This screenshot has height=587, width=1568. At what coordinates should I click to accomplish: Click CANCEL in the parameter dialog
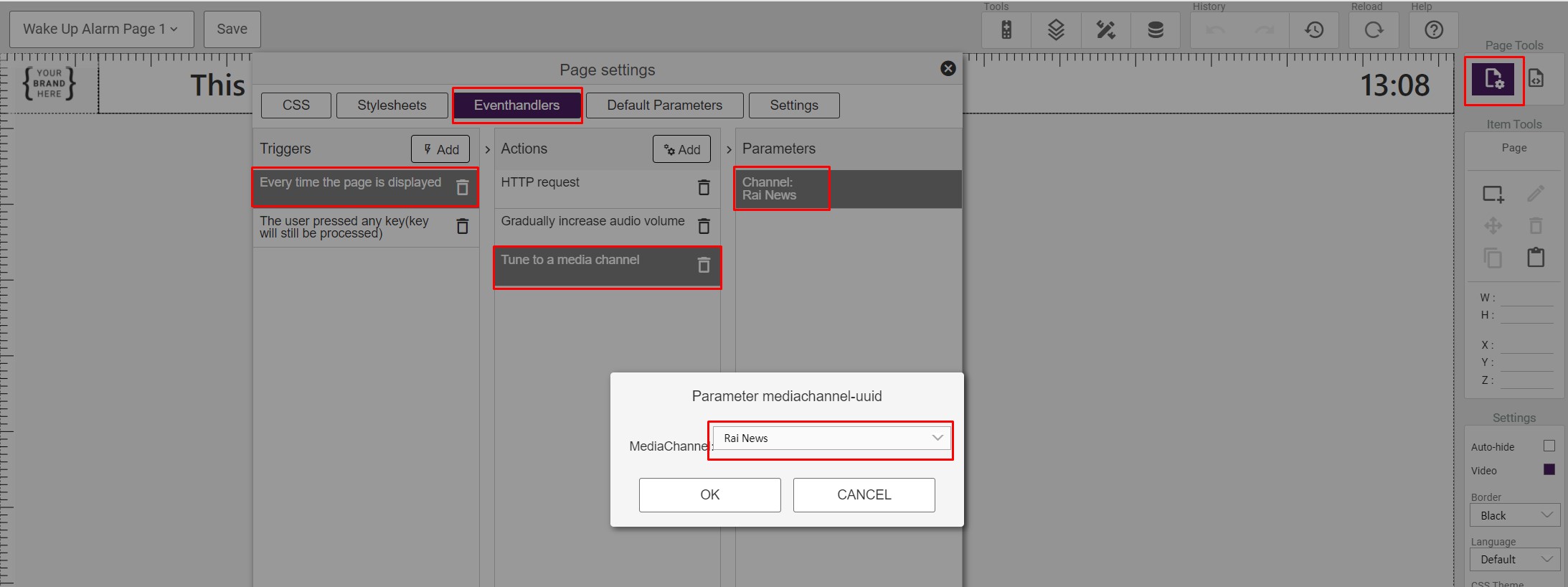tap(864, 495)
